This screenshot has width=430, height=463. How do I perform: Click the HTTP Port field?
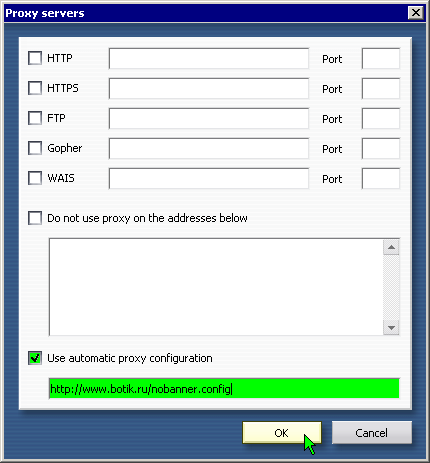381,59
